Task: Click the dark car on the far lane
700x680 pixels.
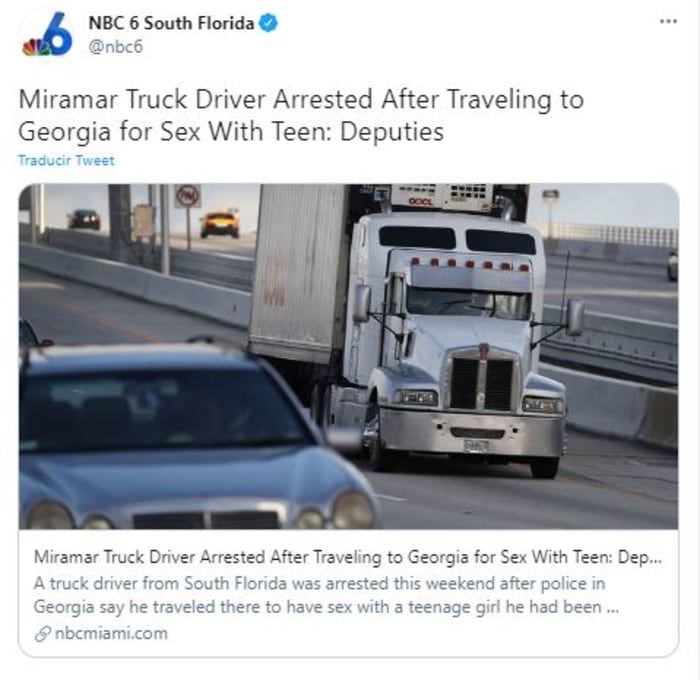Action: [84, 219]
